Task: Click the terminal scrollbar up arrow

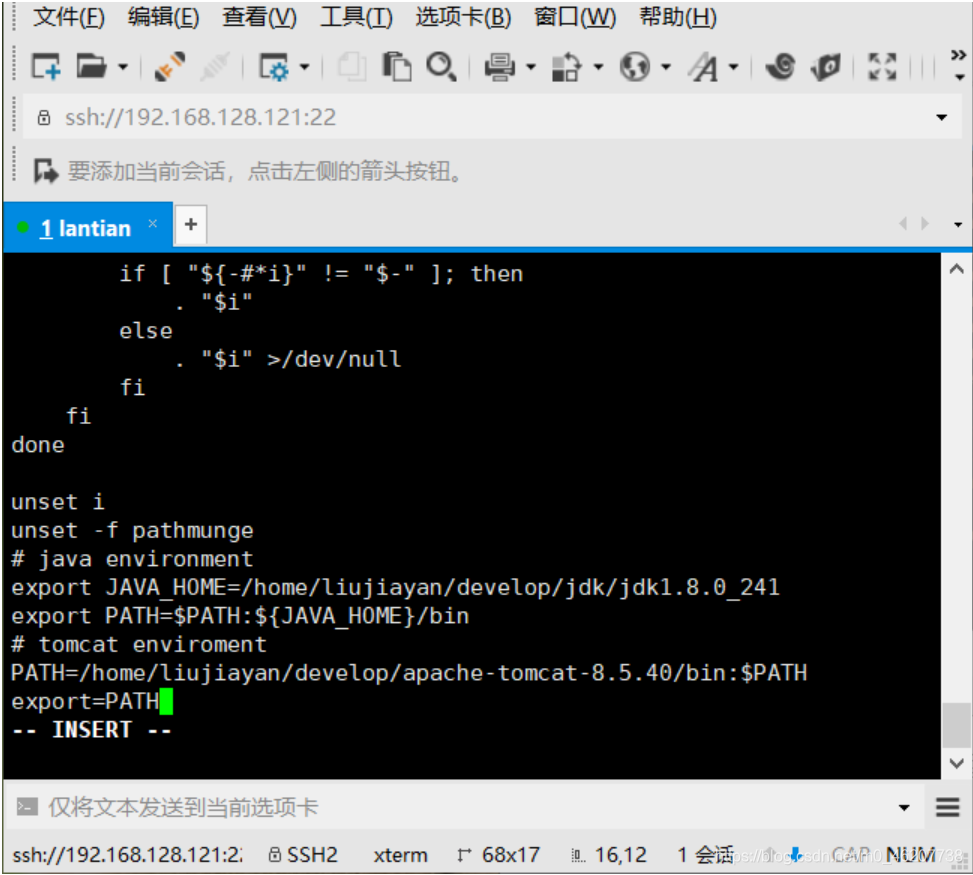Action: coord(956,269)
